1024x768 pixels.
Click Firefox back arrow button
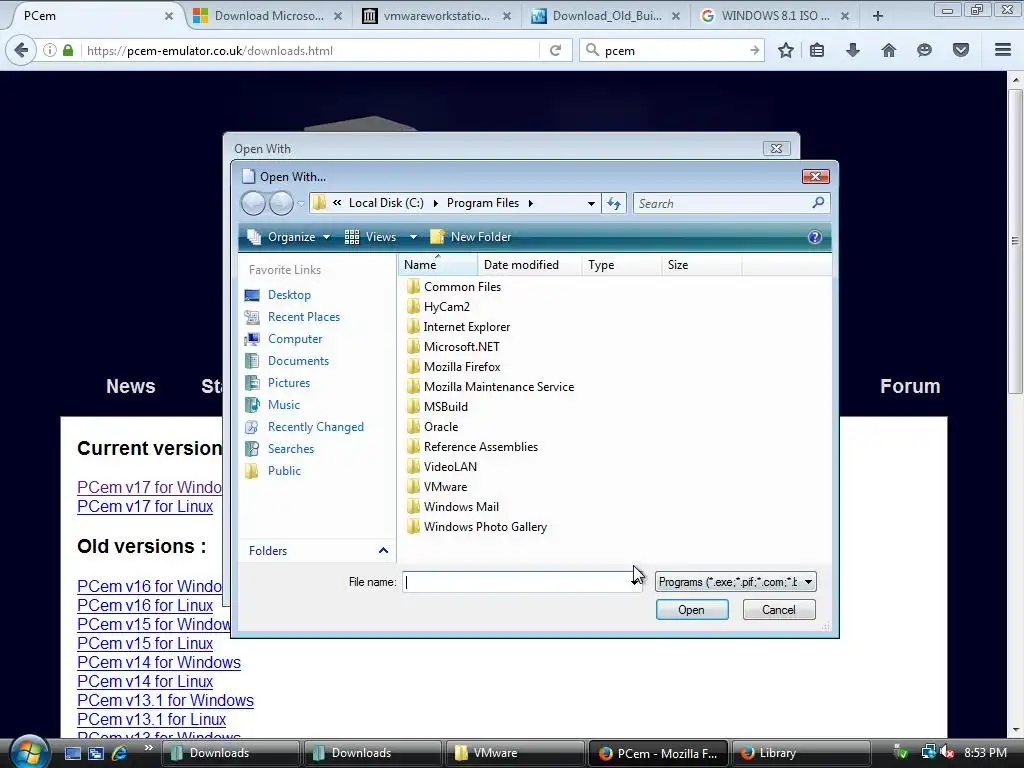click(x=21, y=50)
